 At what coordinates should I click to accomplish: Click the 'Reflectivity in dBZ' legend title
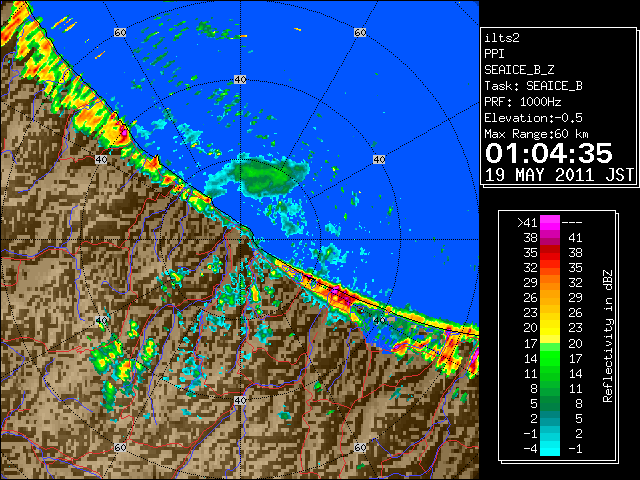click(x=607, y=336)
